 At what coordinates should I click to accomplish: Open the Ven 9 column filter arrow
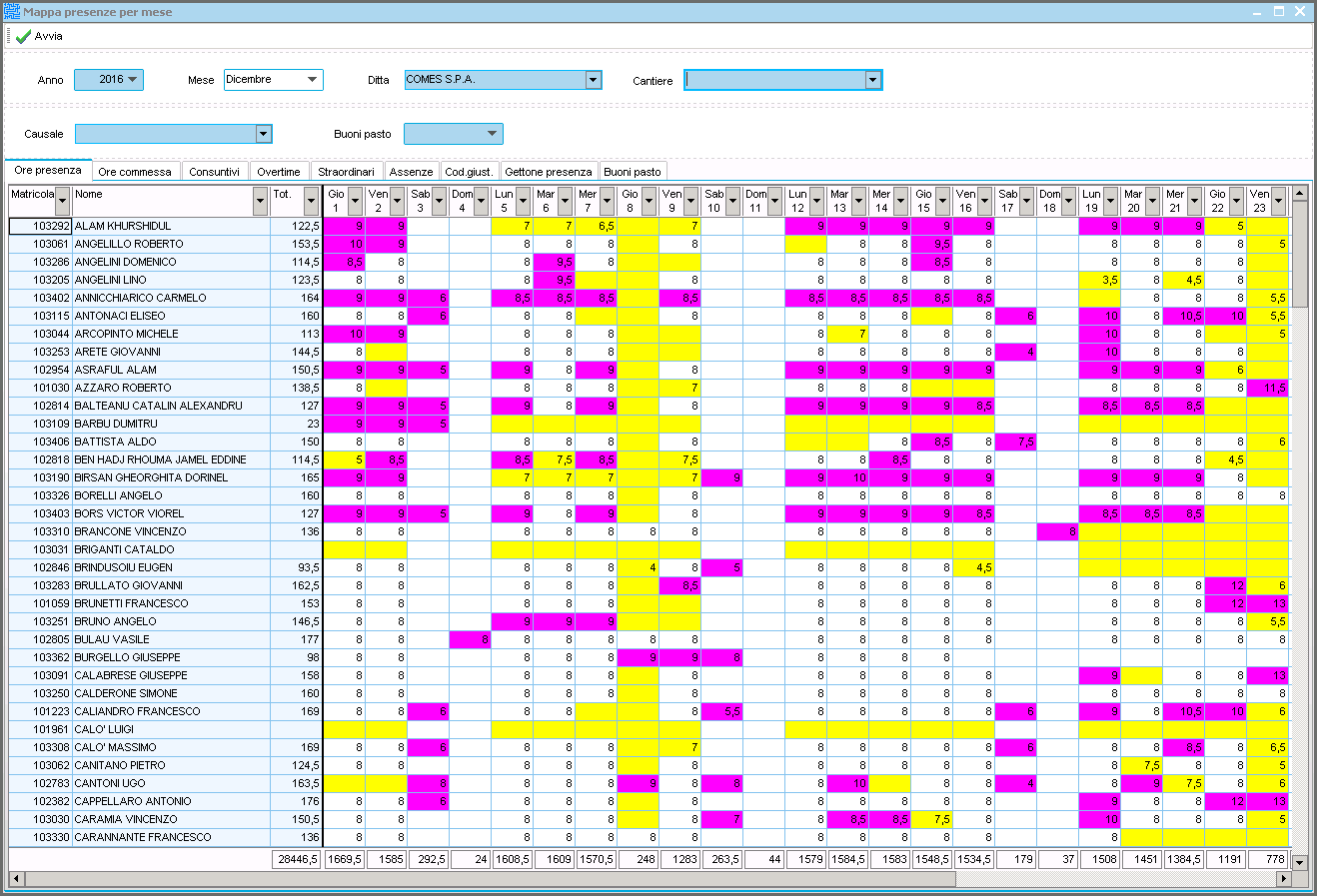point(690,201)
